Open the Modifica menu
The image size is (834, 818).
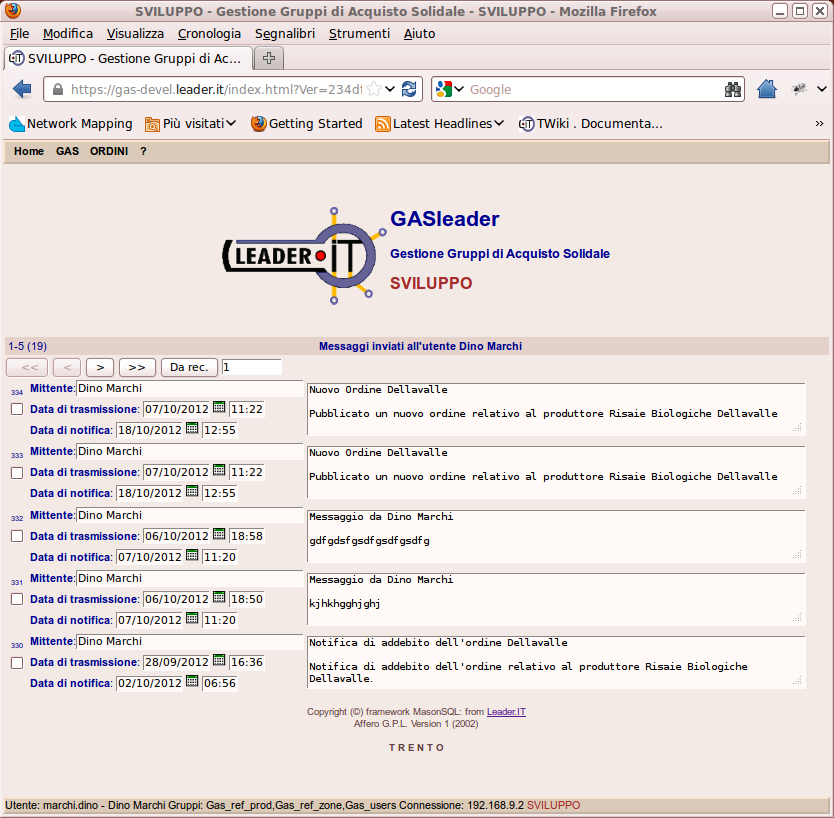point(68,34)
